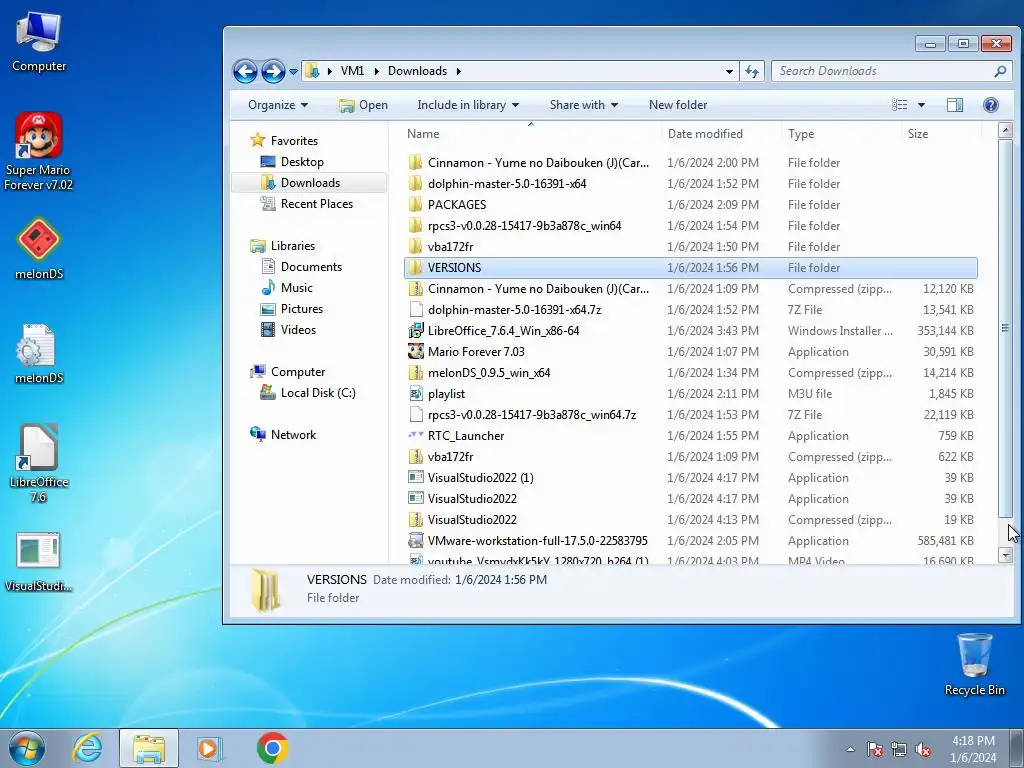
Task: Select the VMware-workstation-full-17.5.0 installer icon
Action: [x=415, y=540]
